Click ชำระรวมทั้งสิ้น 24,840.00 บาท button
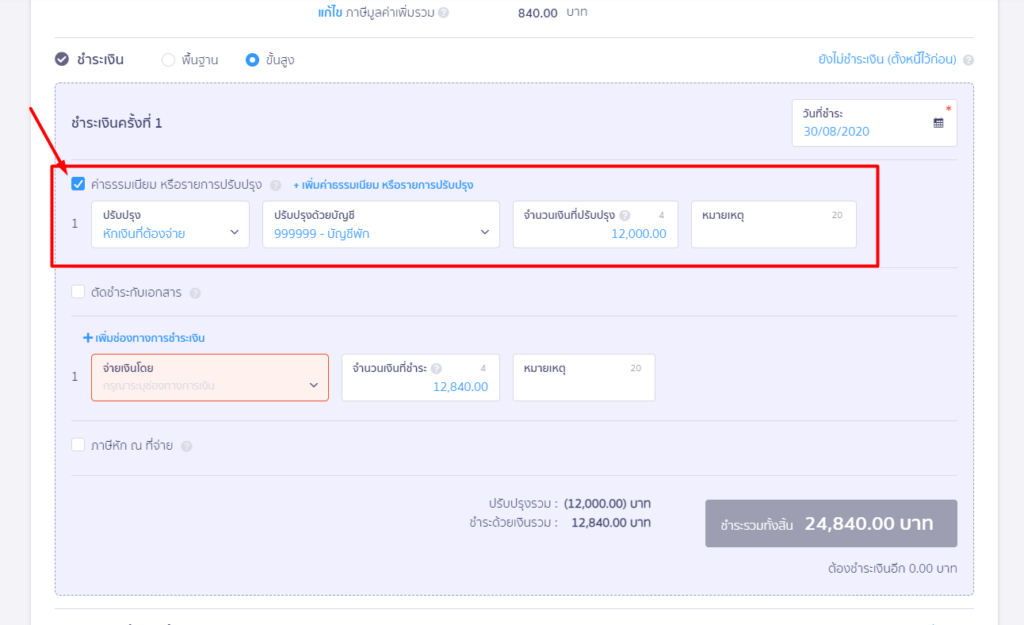Viewport: 1024px width, 625px height. tap(831, 524)
